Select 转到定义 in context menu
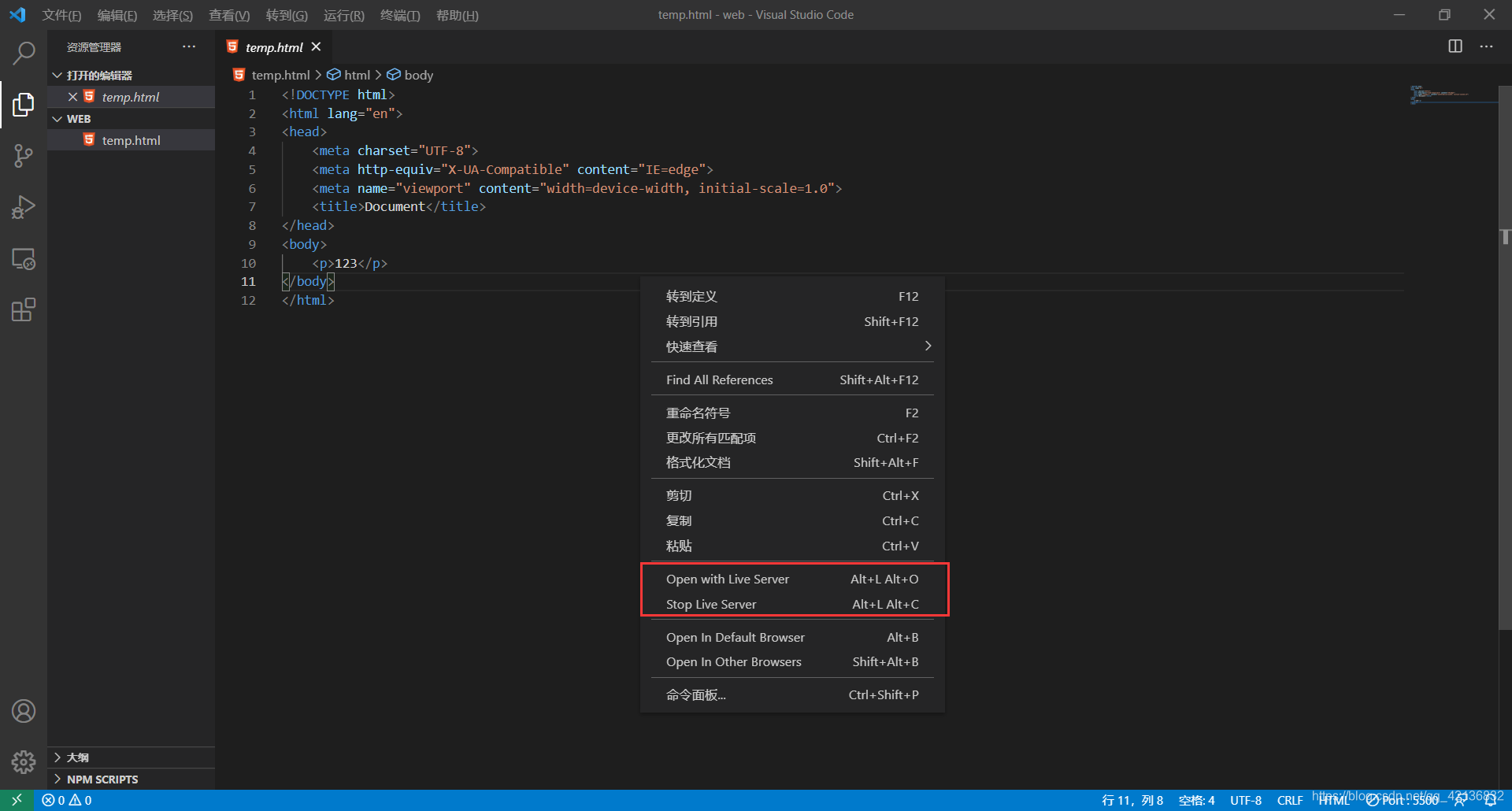1512x811 pixels. pos(792,297)
